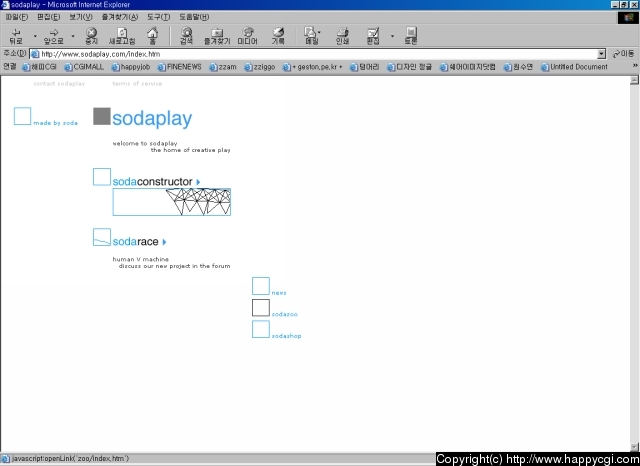Open the news text link
Image resolution: width=640 pixels, height=466 pixels.
click(x=279, y=293)
